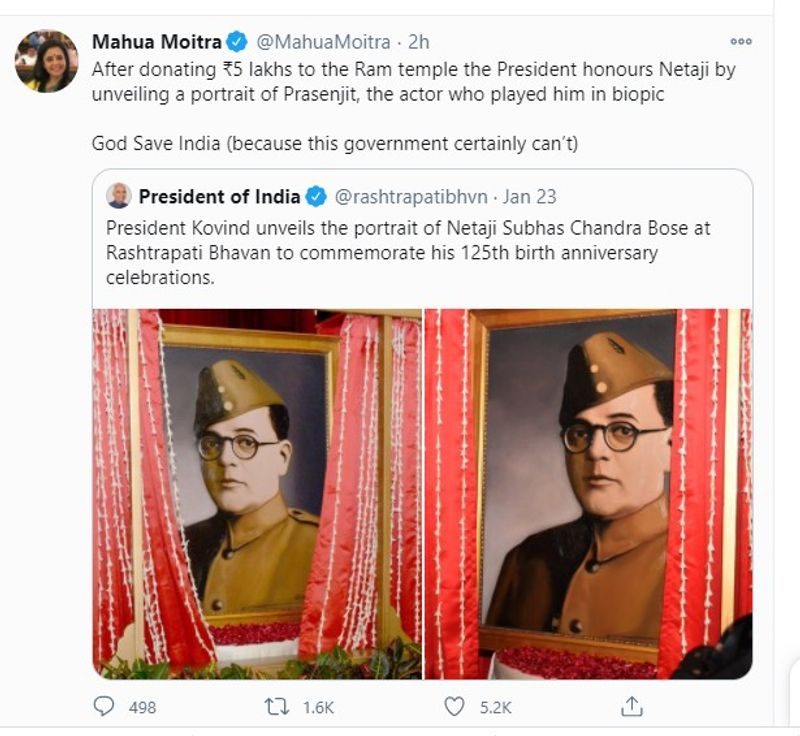Open the right Netaji portrait photo

(x=588, y=494)
